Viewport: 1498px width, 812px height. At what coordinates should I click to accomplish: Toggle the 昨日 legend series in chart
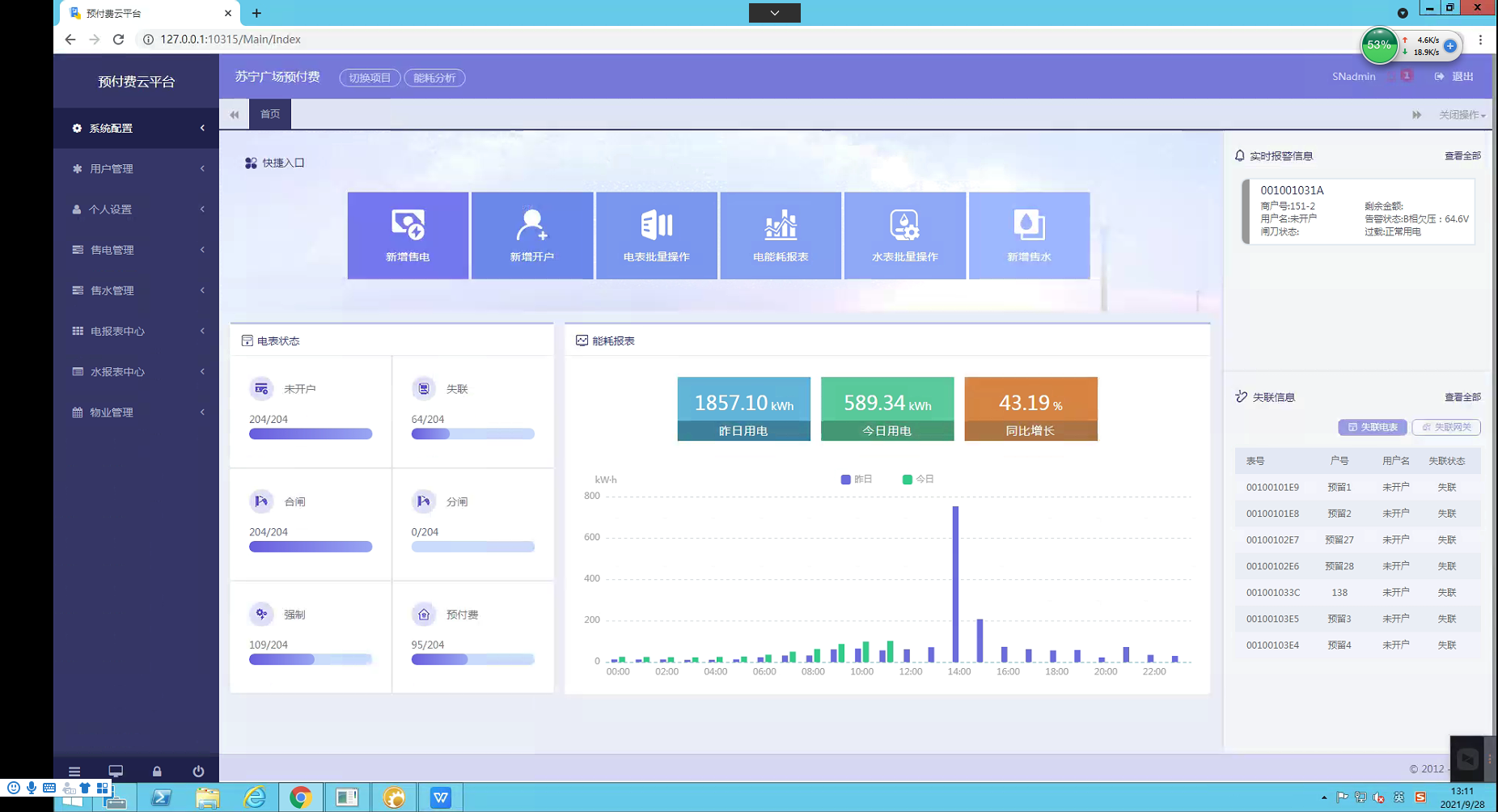857,480
